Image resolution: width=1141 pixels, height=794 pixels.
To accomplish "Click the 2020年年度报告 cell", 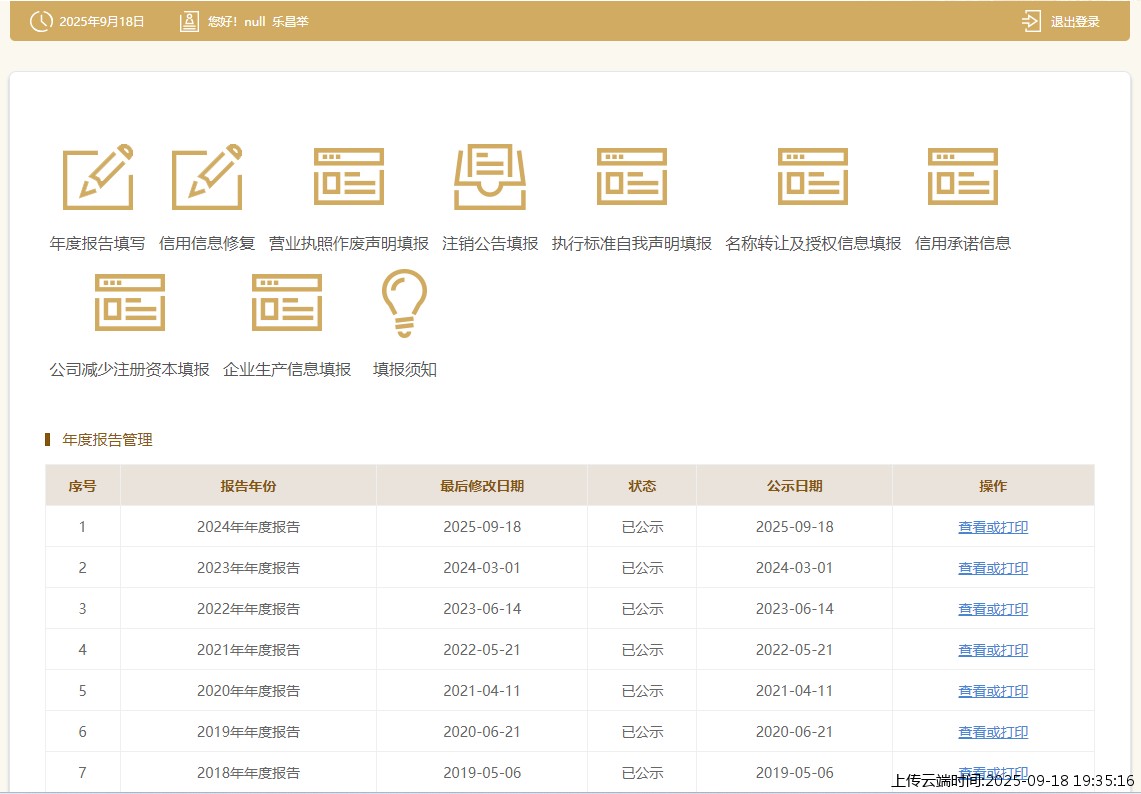I will pos(248,691).
